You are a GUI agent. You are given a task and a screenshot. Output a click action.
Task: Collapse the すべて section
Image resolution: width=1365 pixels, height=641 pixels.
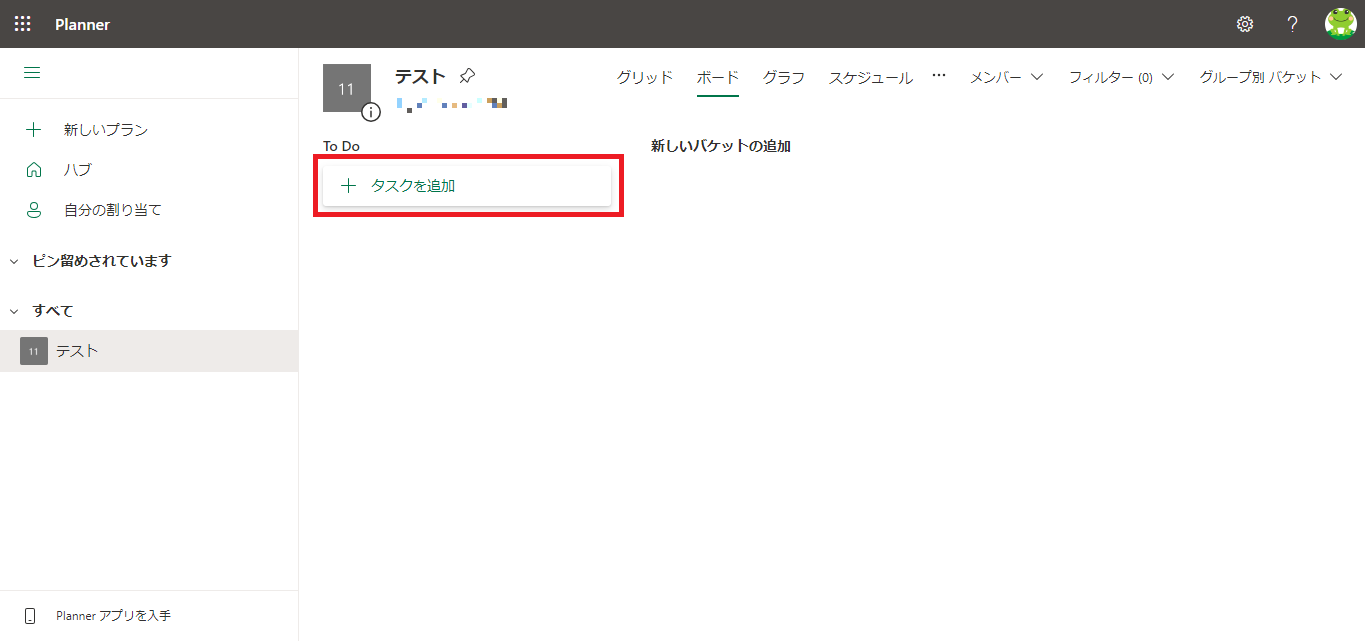[14, 311]
